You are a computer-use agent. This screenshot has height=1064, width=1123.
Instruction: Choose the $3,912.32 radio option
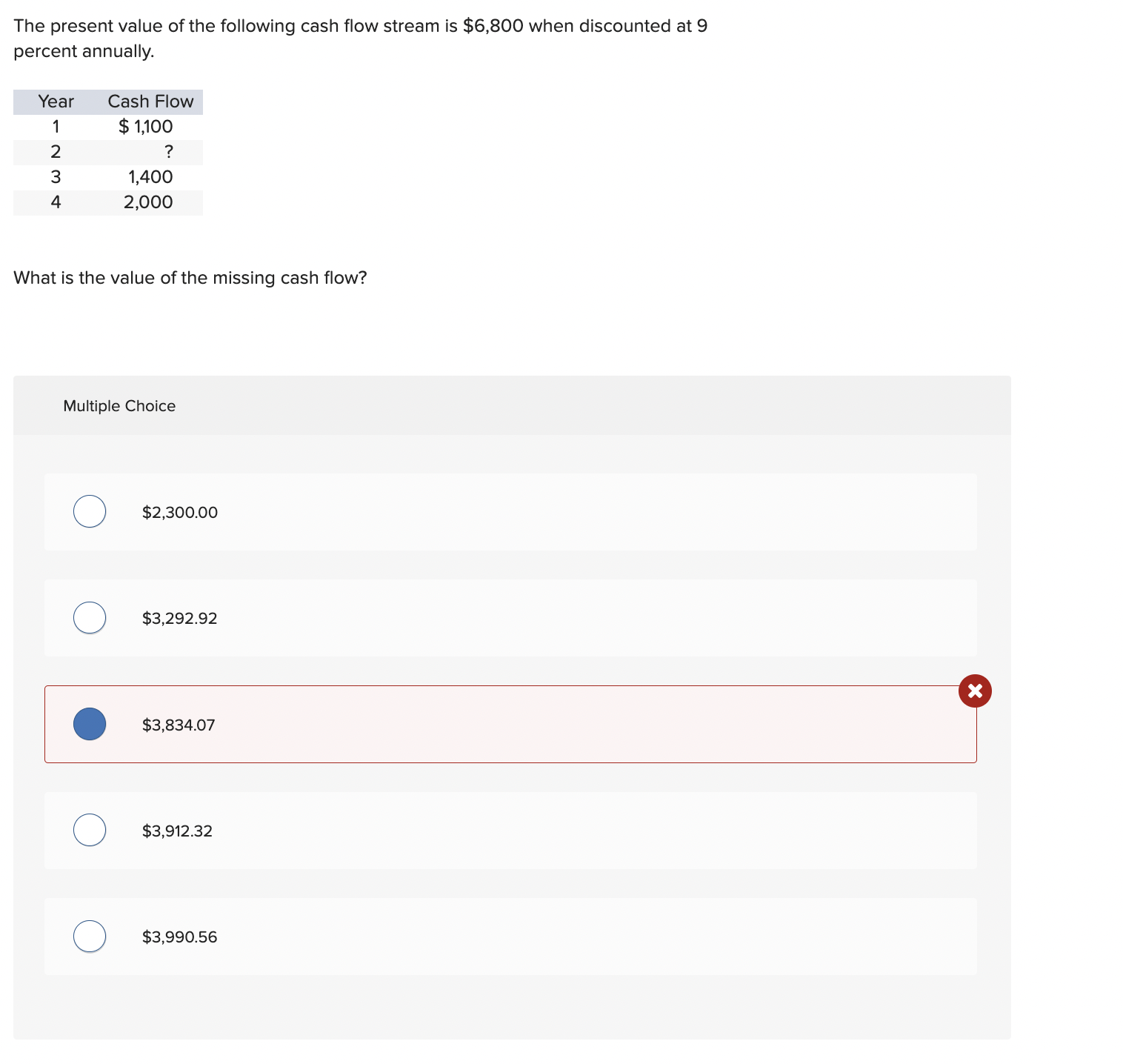(x=90, y=830)
